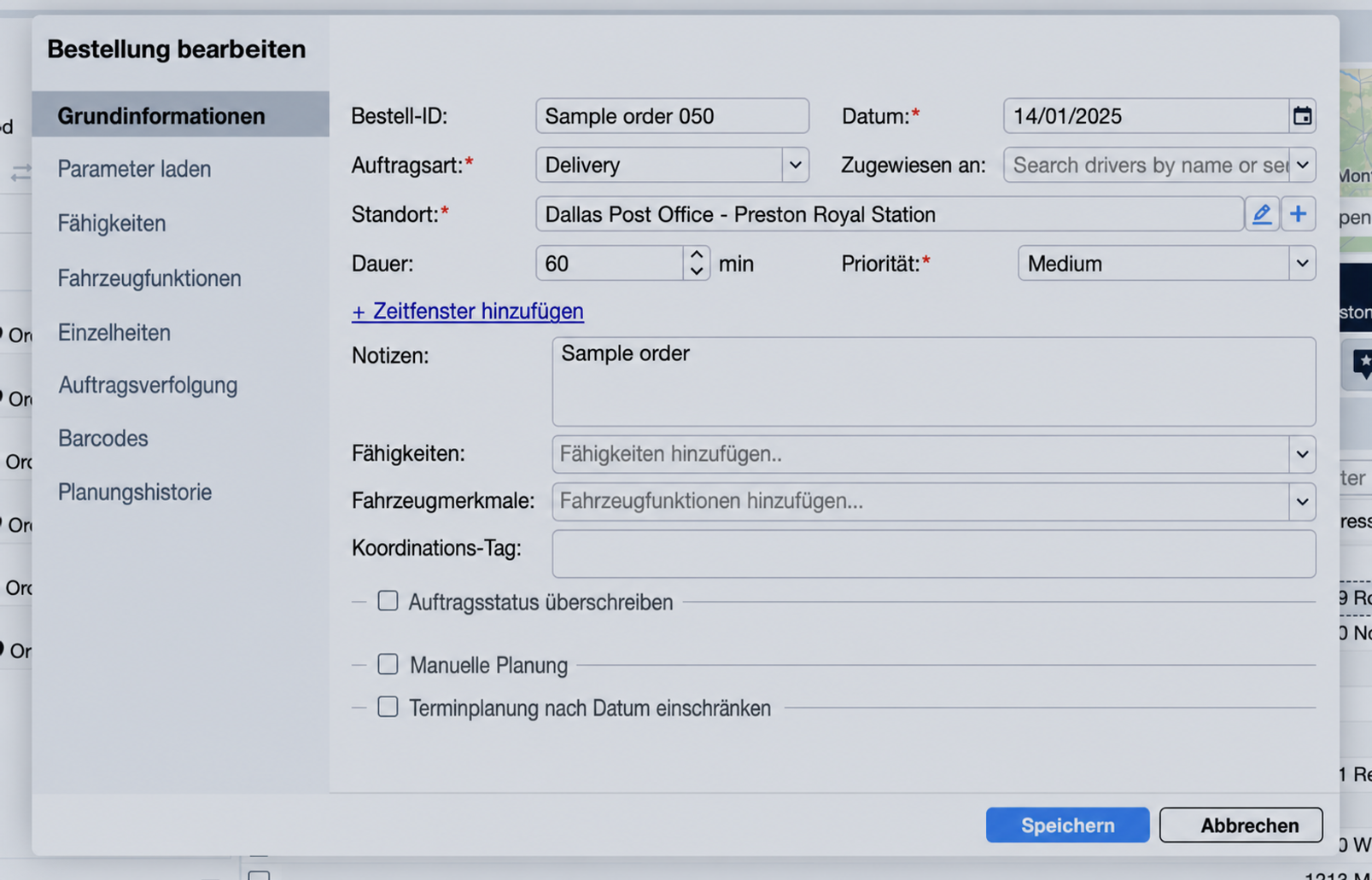Image resolution: width=1372 pixels, height=880 pixels.
Task: Switch to Auftragsverfolgung section
Action: (x=148, y=385)
